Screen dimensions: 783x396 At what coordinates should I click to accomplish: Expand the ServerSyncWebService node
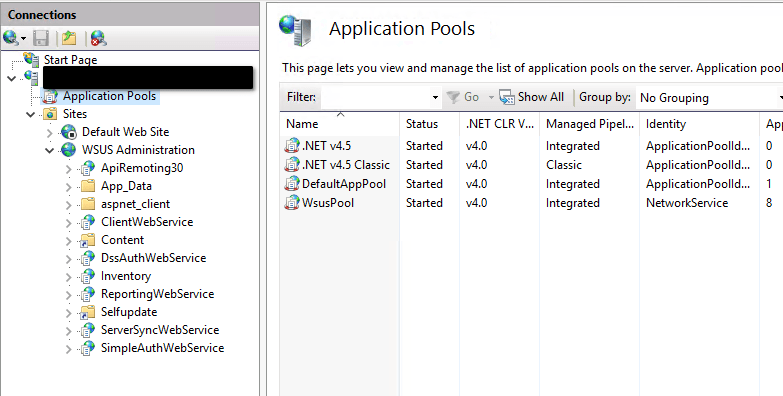point(68,330)
